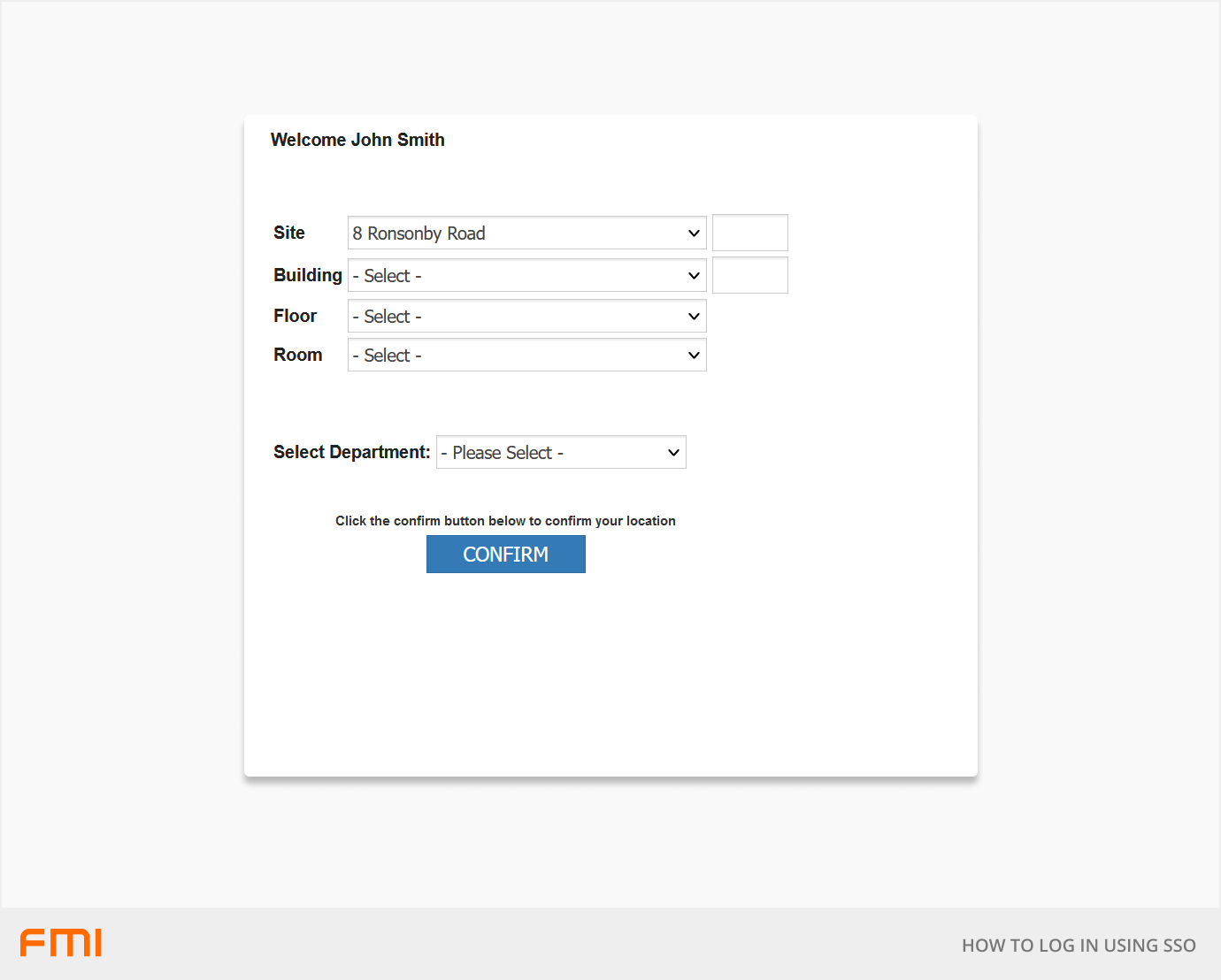Image resolution: width=1221 pixels, height=980 pixels.
Task: Click the input box beside the Building dropdown
Action: point(749,275)
